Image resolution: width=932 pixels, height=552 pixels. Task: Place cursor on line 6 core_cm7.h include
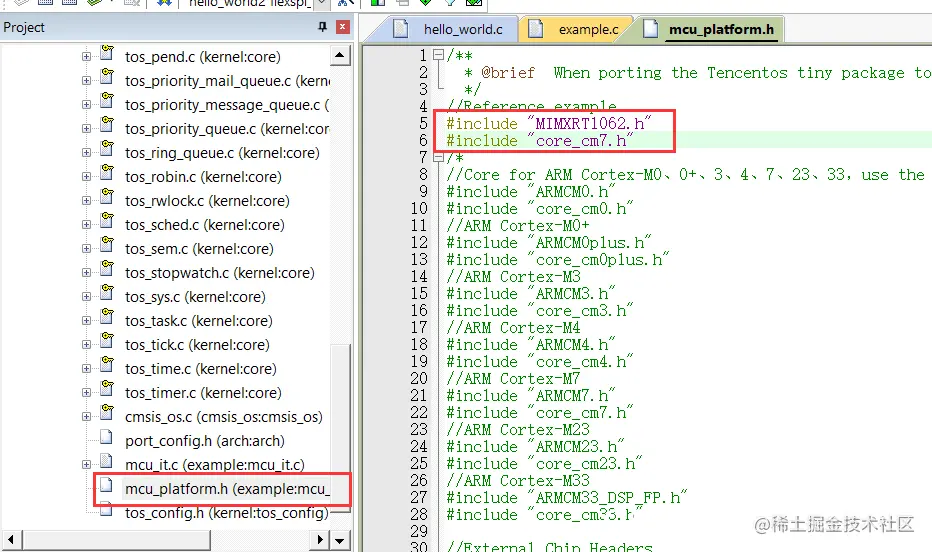click(x=540, y=141)
